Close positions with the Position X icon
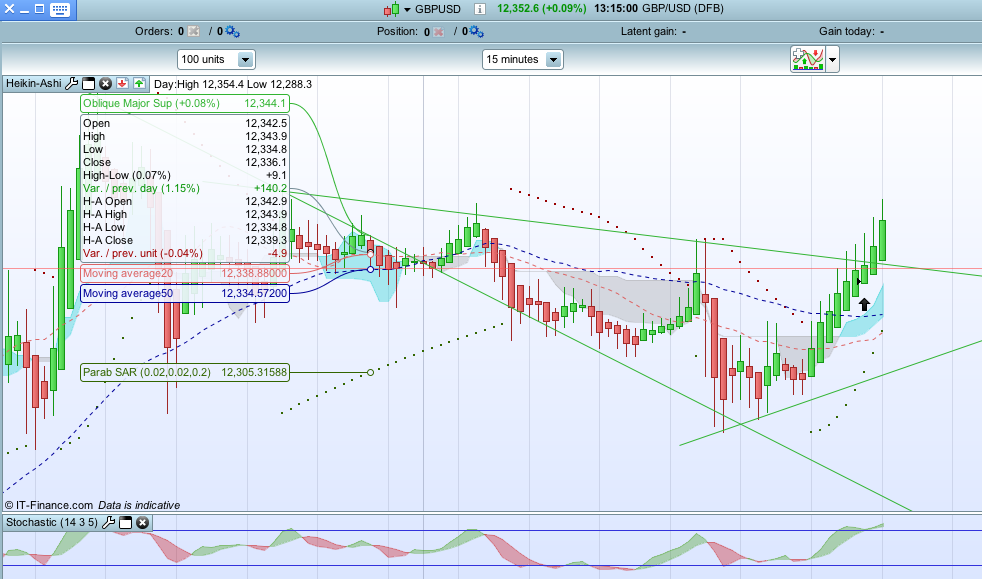Viewport: 982px width, 579px height. pyautogui.click(x=438, y=31)
